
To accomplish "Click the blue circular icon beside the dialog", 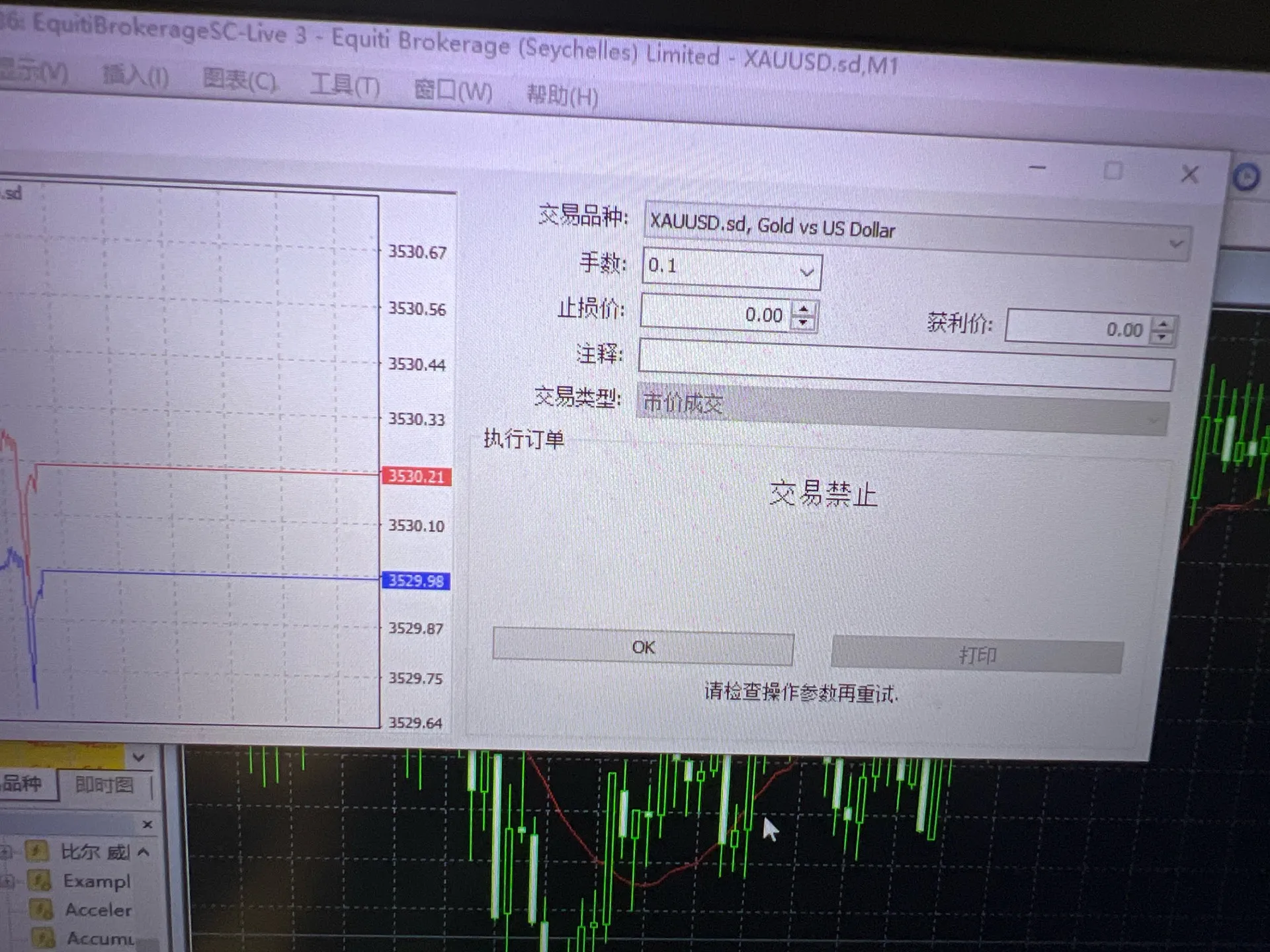I will click(x=1247, y=177).
